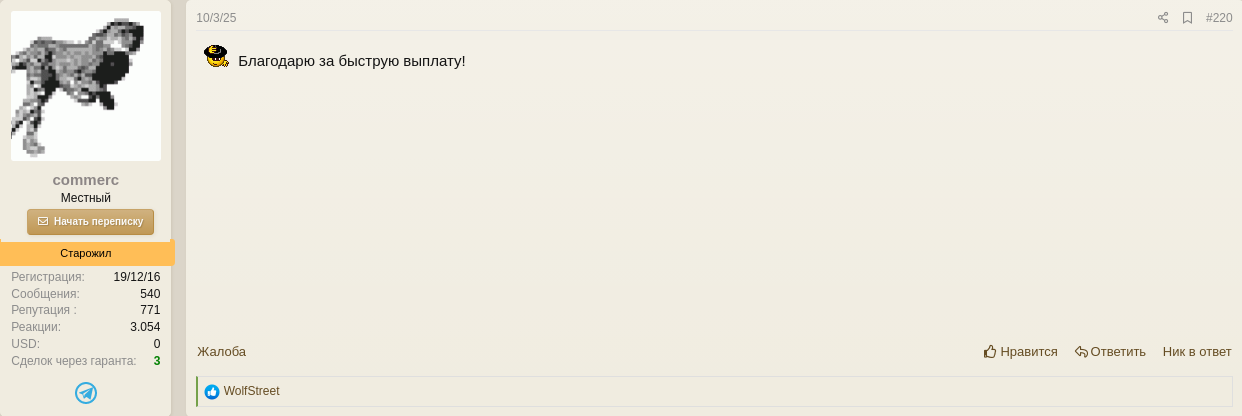Click the thumbs-up icon next to Нравится

click(x=990, y=352)
